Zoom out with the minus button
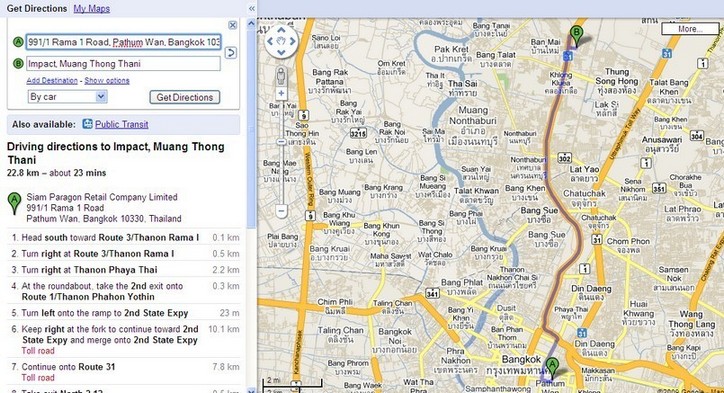The height and width of the screenshot is (393, 724). pos(281,211)
